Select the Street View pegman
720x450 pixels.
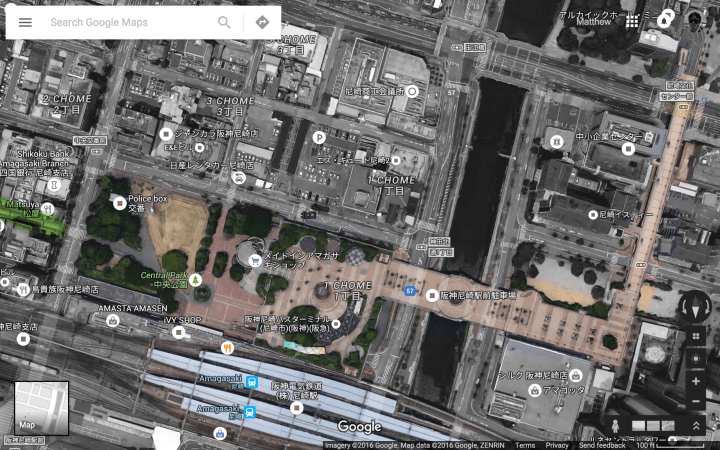click(615, 426)
